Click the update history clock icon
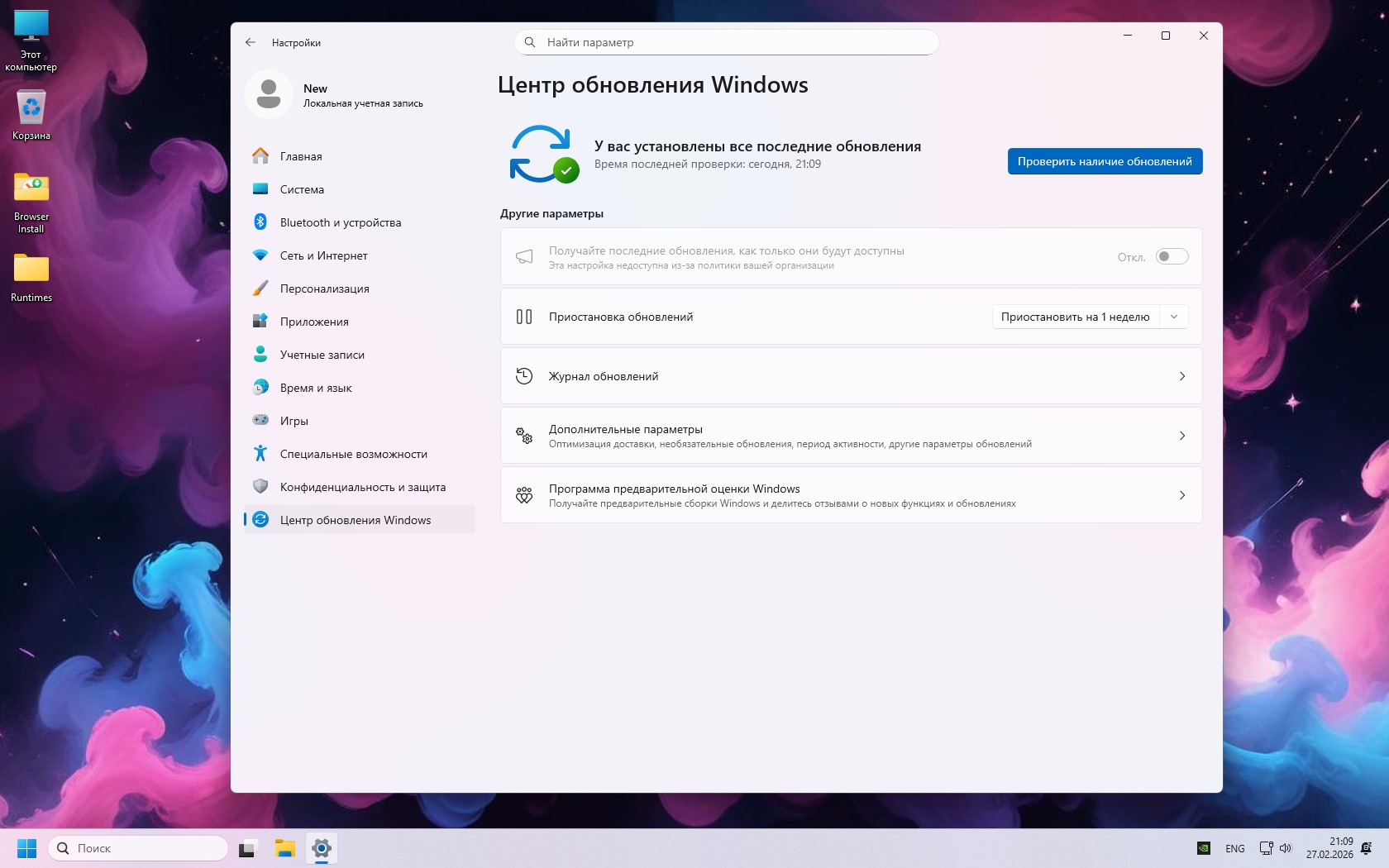Screen dimensions: 1389x868 (524, 376)
